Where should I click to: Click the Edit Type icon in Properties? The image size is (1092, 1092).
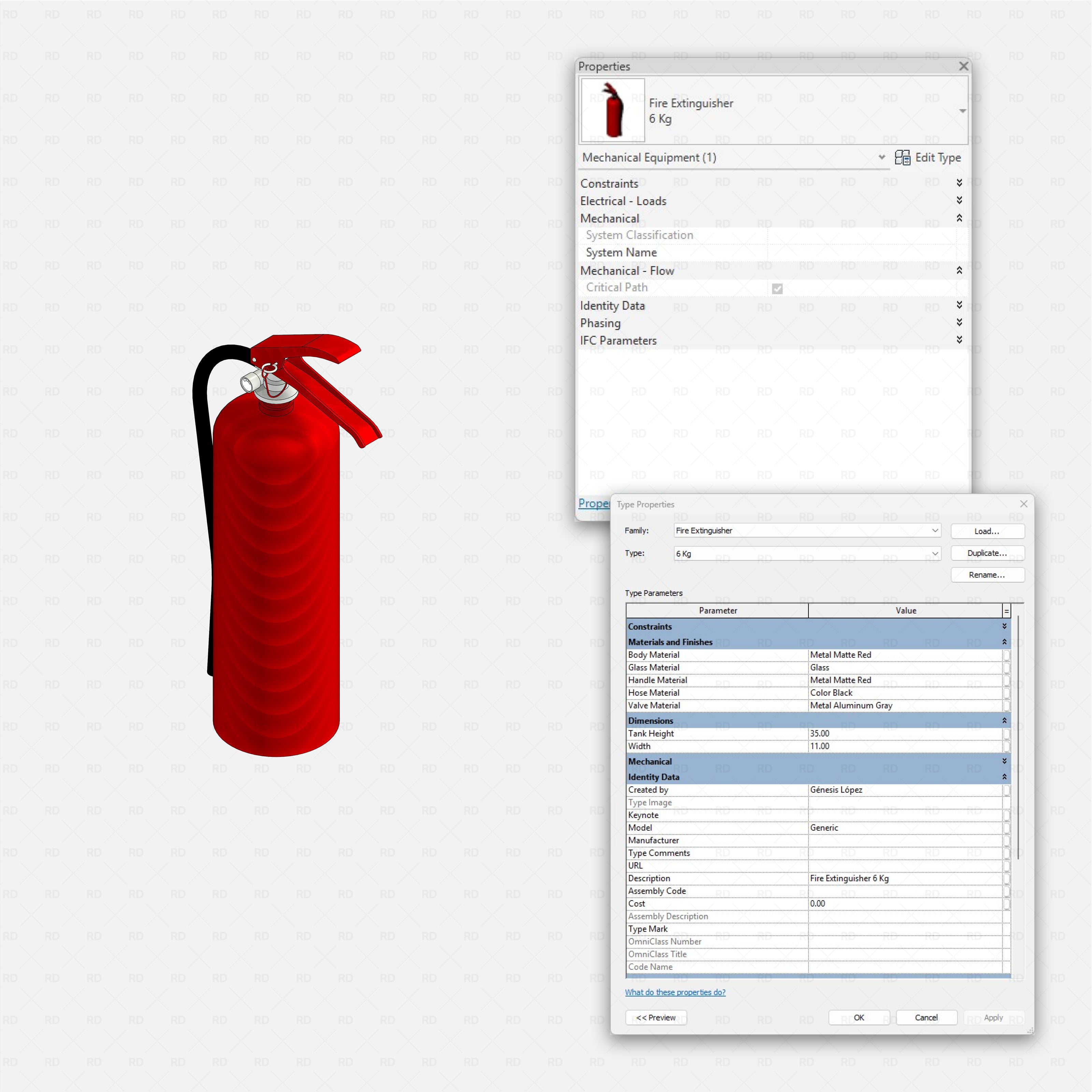[902, 158]
